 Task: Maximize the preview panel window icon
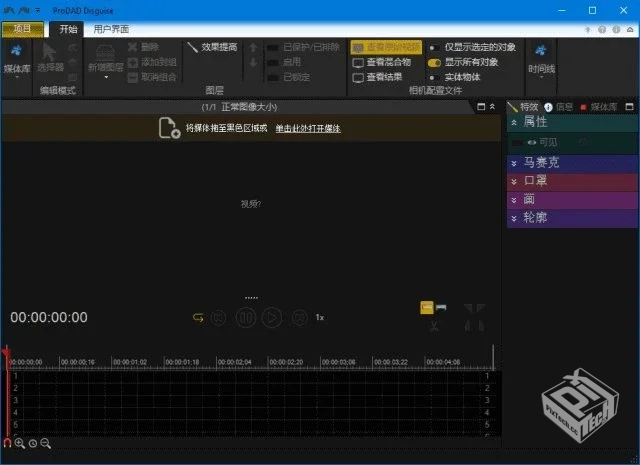click(481, 107)
